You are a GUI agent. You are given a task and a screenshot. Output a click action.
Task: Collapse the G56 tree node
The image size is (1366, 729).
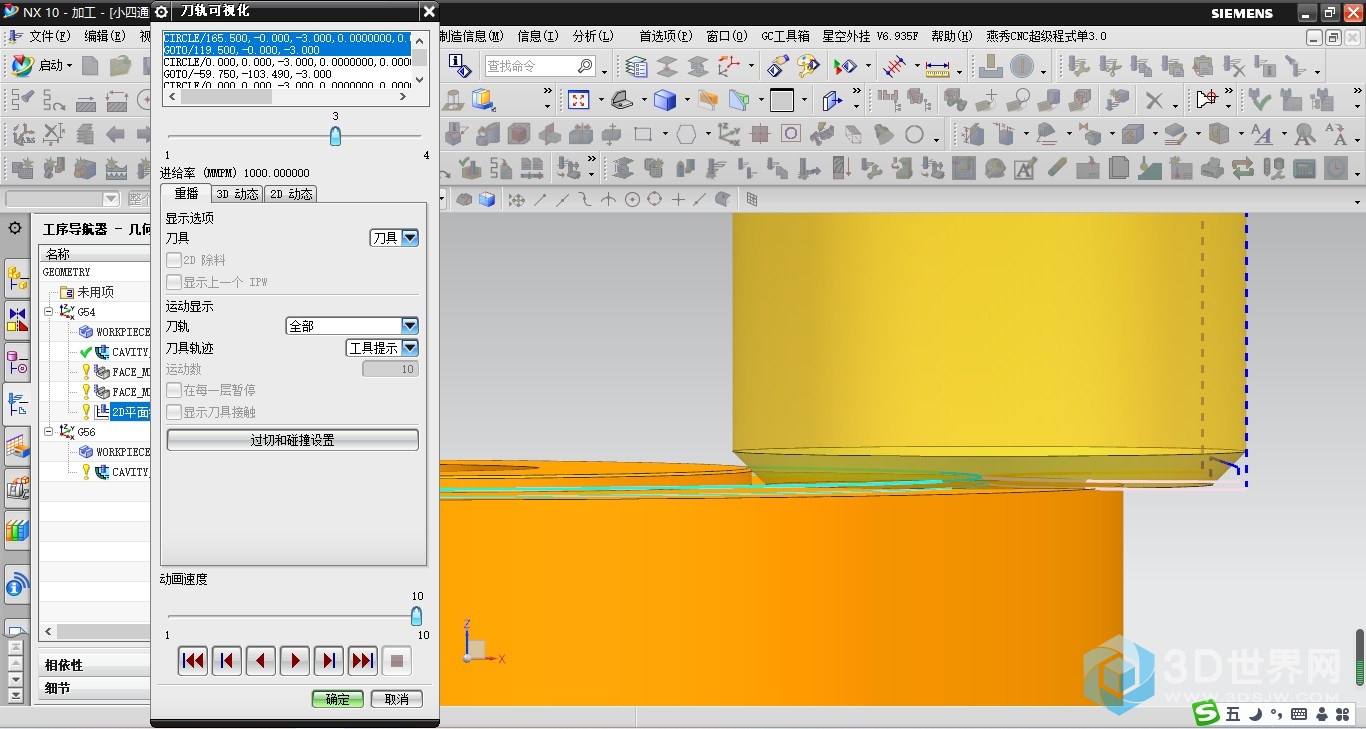(49, 432)
